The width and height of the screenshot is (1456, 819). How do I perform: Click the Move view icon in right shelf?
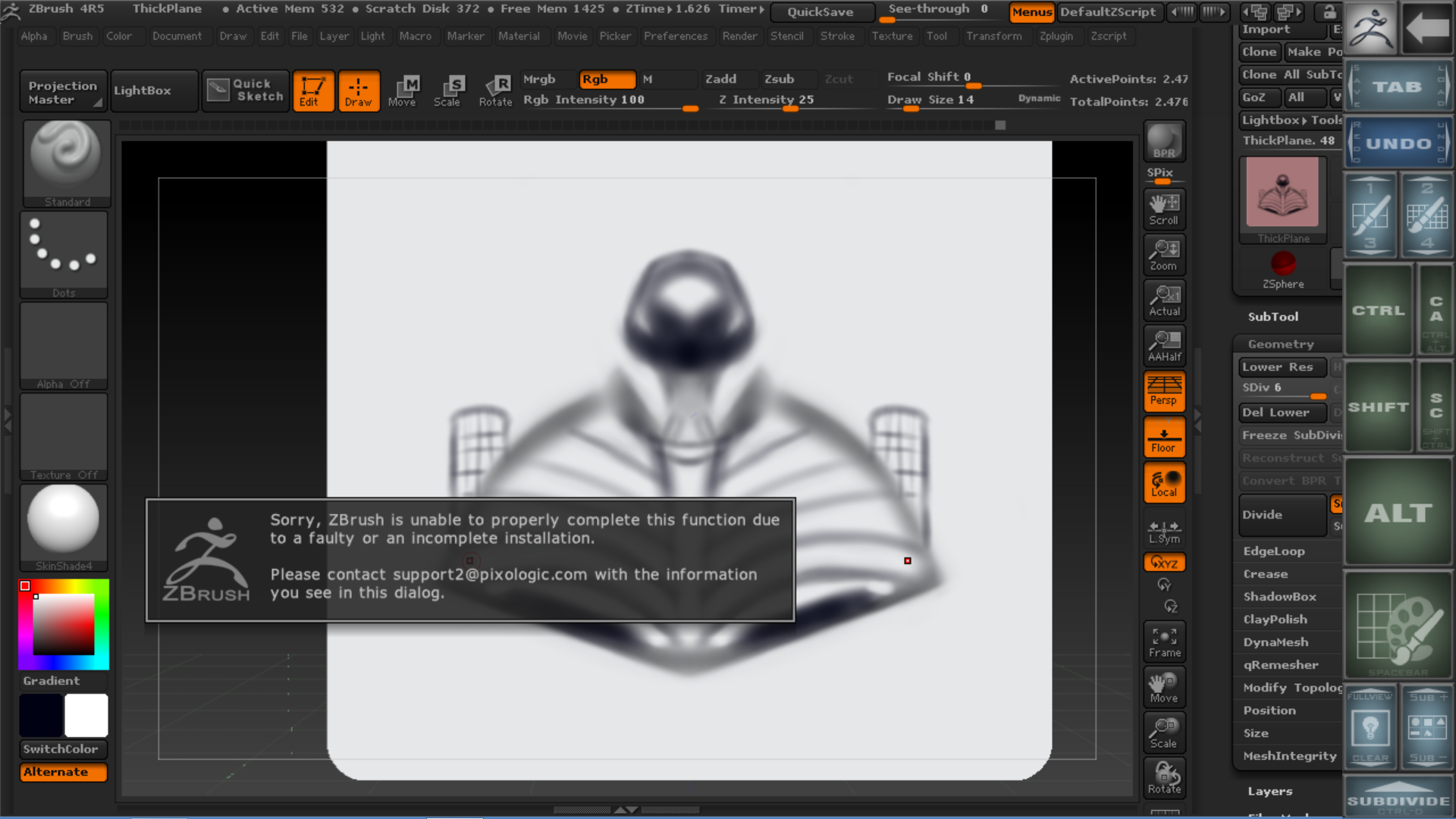[1164, 687]
